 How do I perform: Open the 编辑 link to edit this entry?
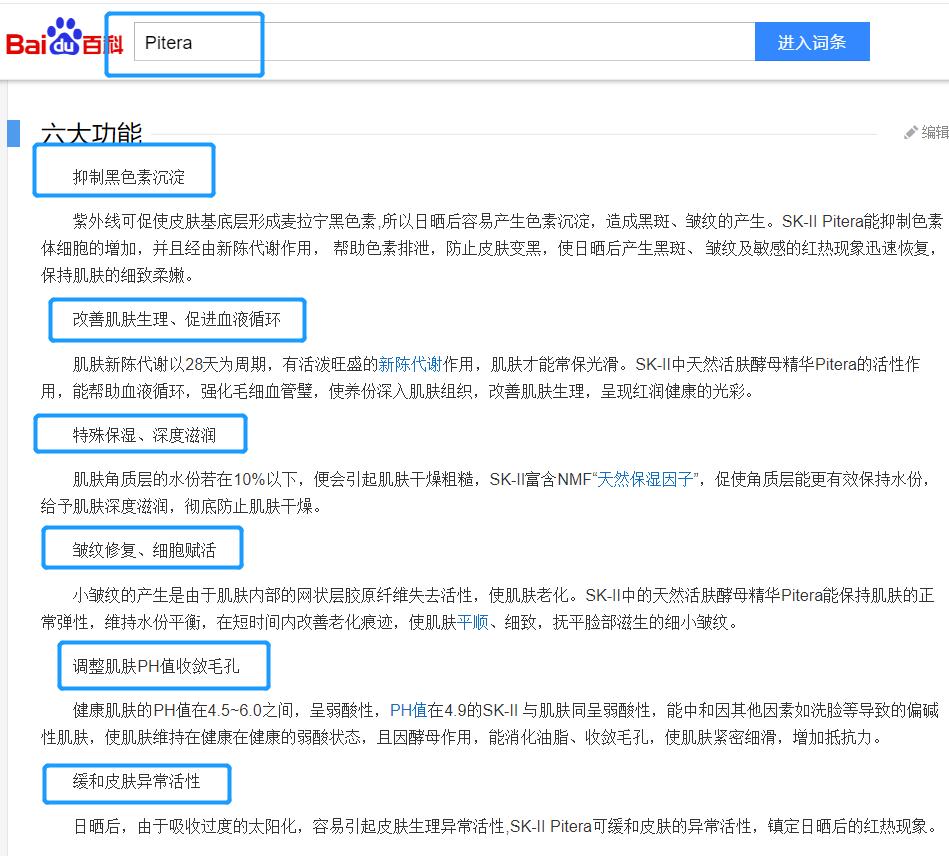click(932, 131)
